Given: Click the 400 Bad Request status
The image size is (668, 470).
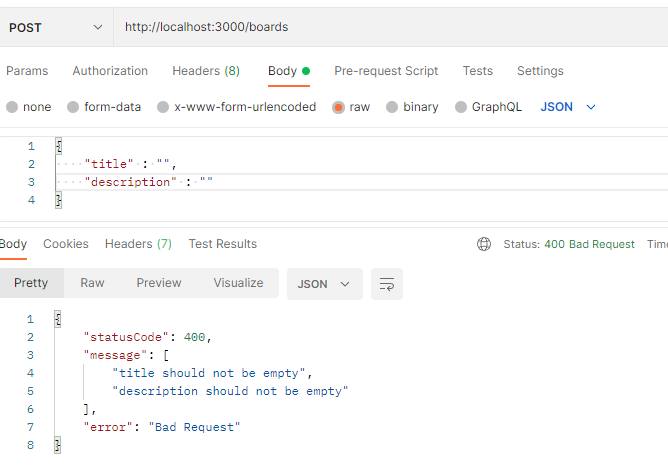Looking at the screenshot, I should coord(589,244).
